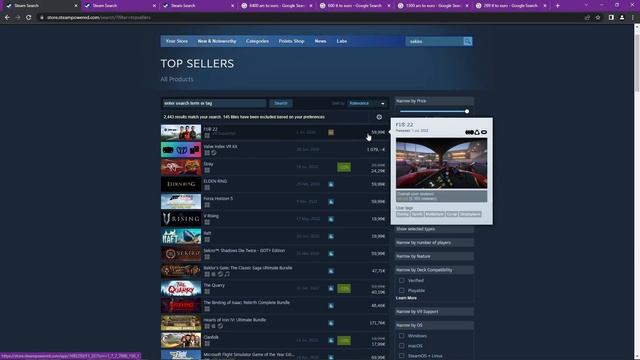Click the review icon on Forza Horizon 5 row
640x360 pixels.
(331, 202)
